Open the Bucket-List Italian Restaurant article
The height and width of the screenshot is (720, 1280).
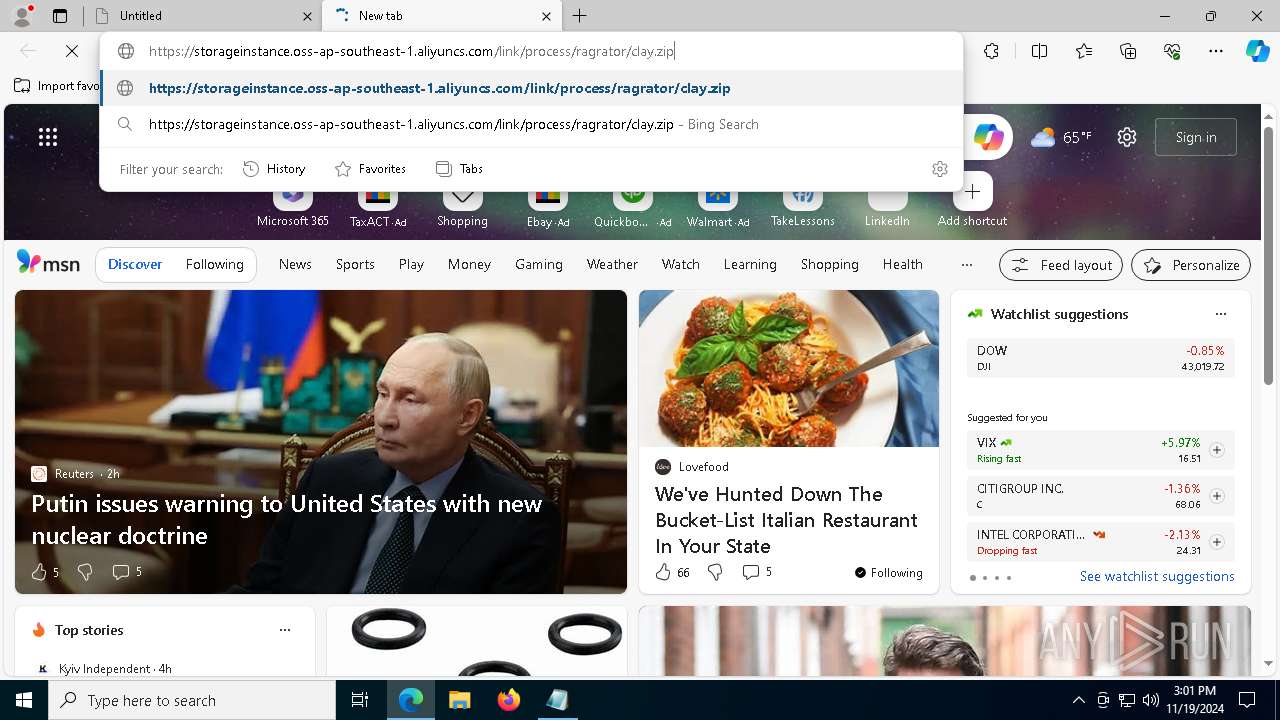786,520
